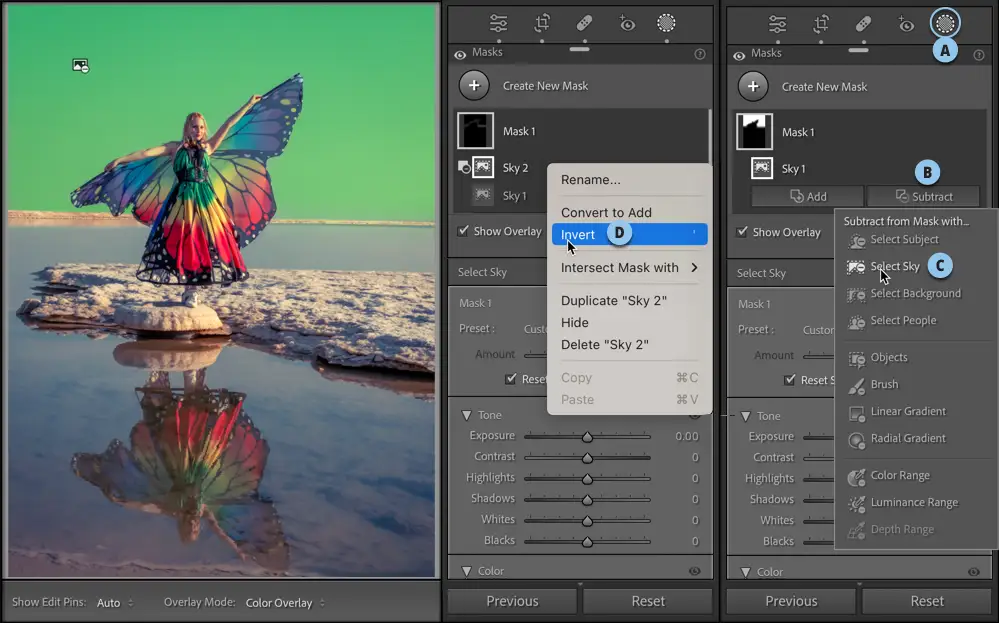
Task: Open Masking tool in middle panel
Action: click(666, 24)
